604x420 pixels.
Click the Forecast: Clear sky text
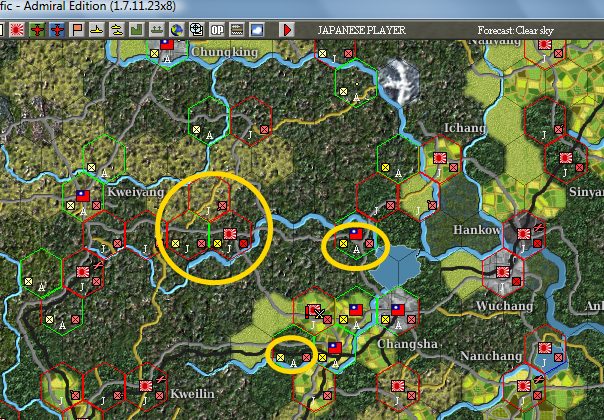click(515, 30)
